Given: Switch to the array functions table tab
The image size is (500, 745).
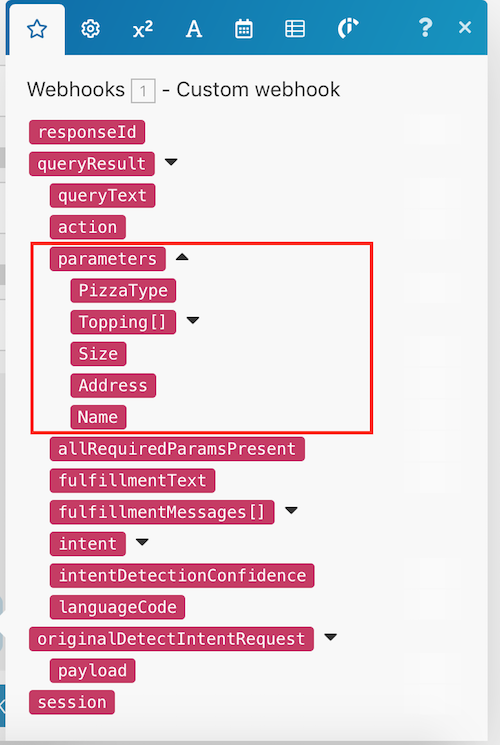Looking at the screenshot, I should pos(295,29).
